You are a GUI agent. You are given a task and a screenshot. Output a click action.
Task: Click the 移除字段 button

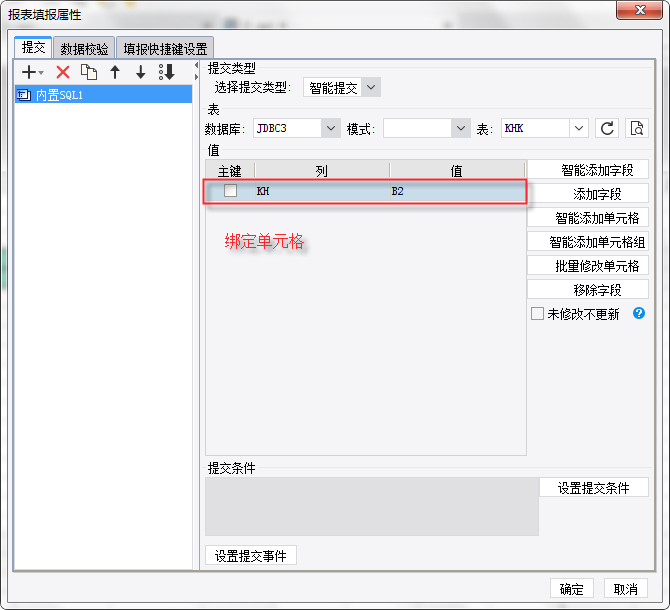click(588, 290)
